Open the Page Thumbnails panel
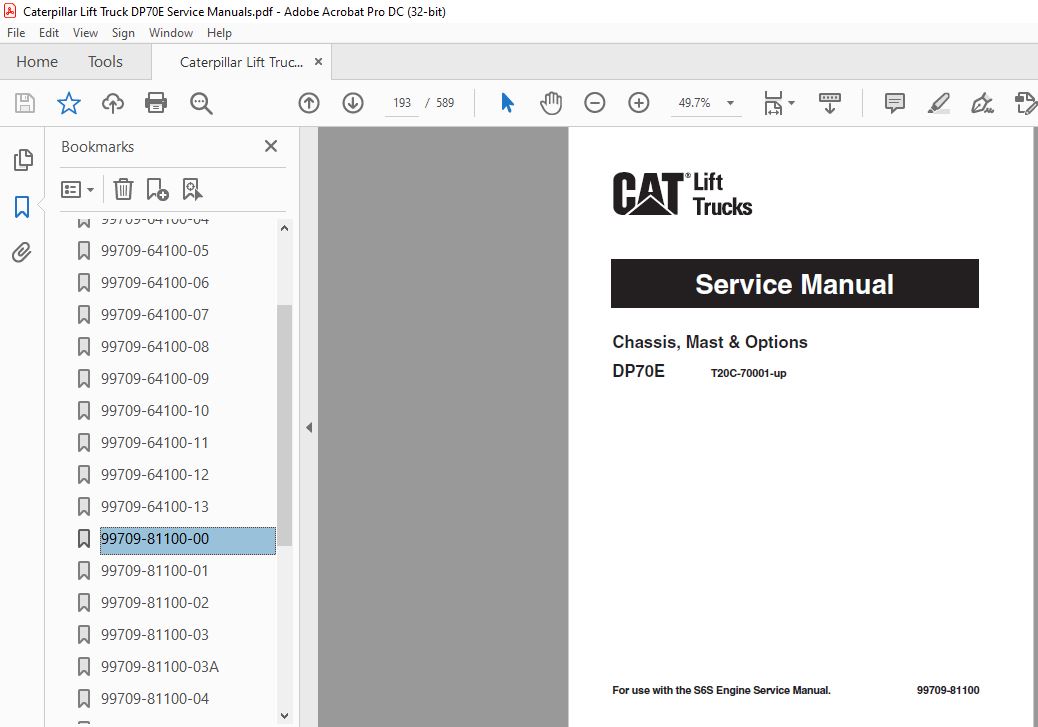1038x727 pixels. pos(23,160)
